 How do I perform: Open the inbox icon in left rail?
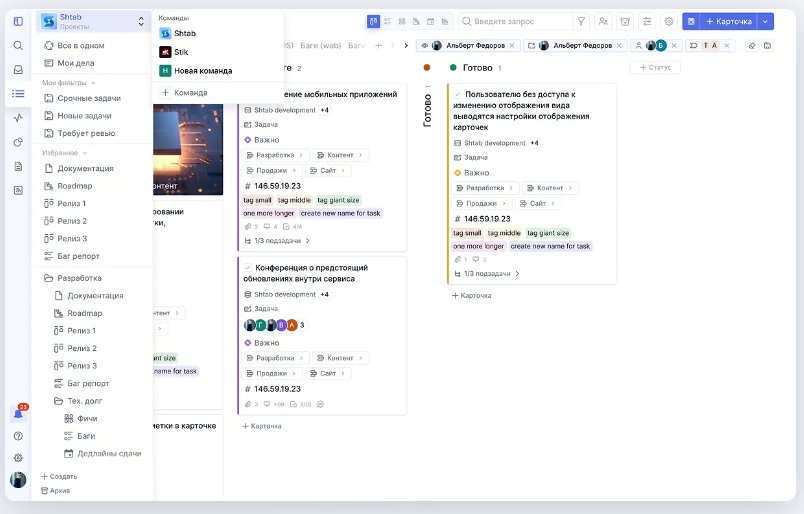click(x=18, y=69)
